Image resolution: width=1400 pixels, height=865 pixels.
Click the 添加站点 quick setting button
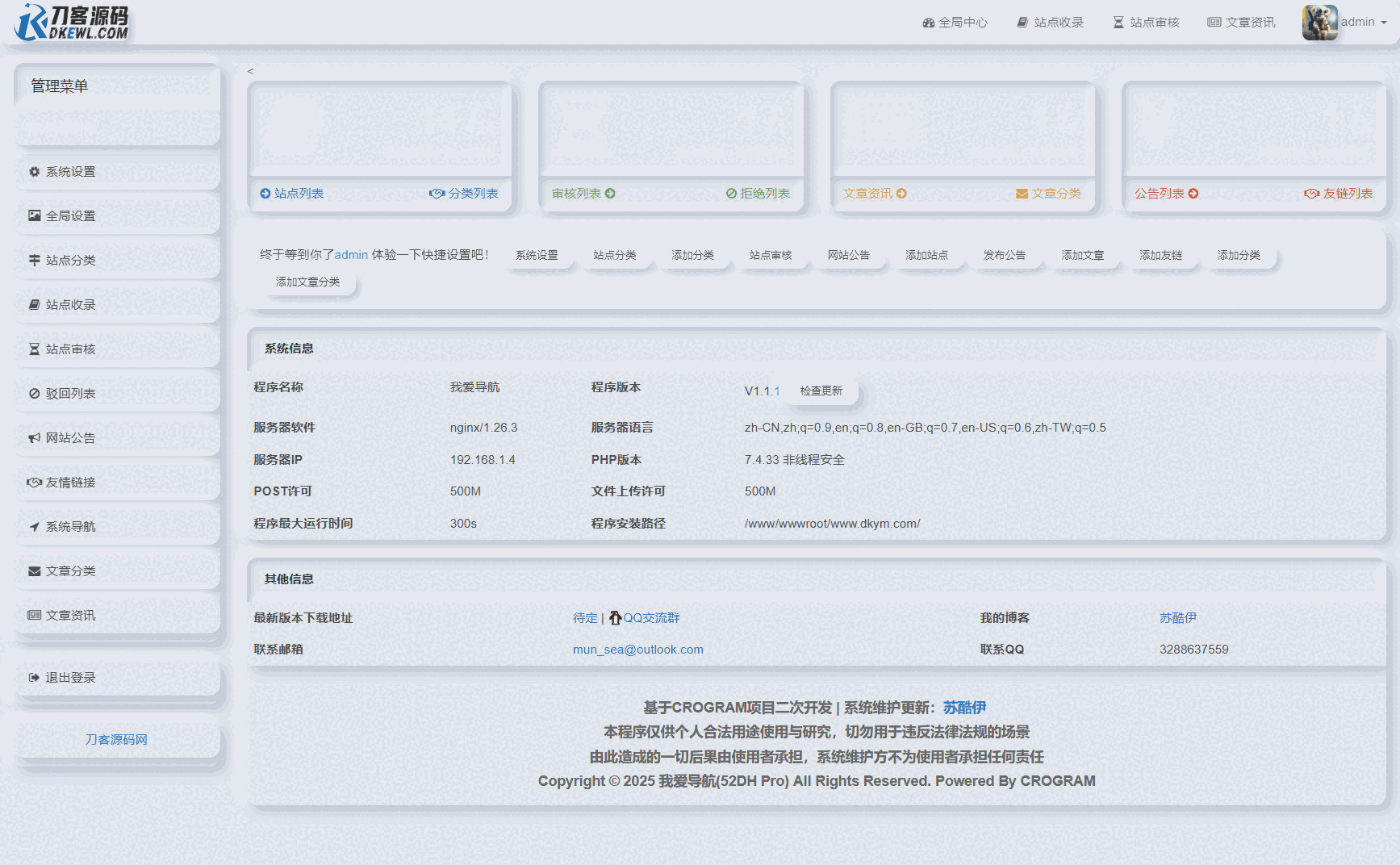point(926,255)
